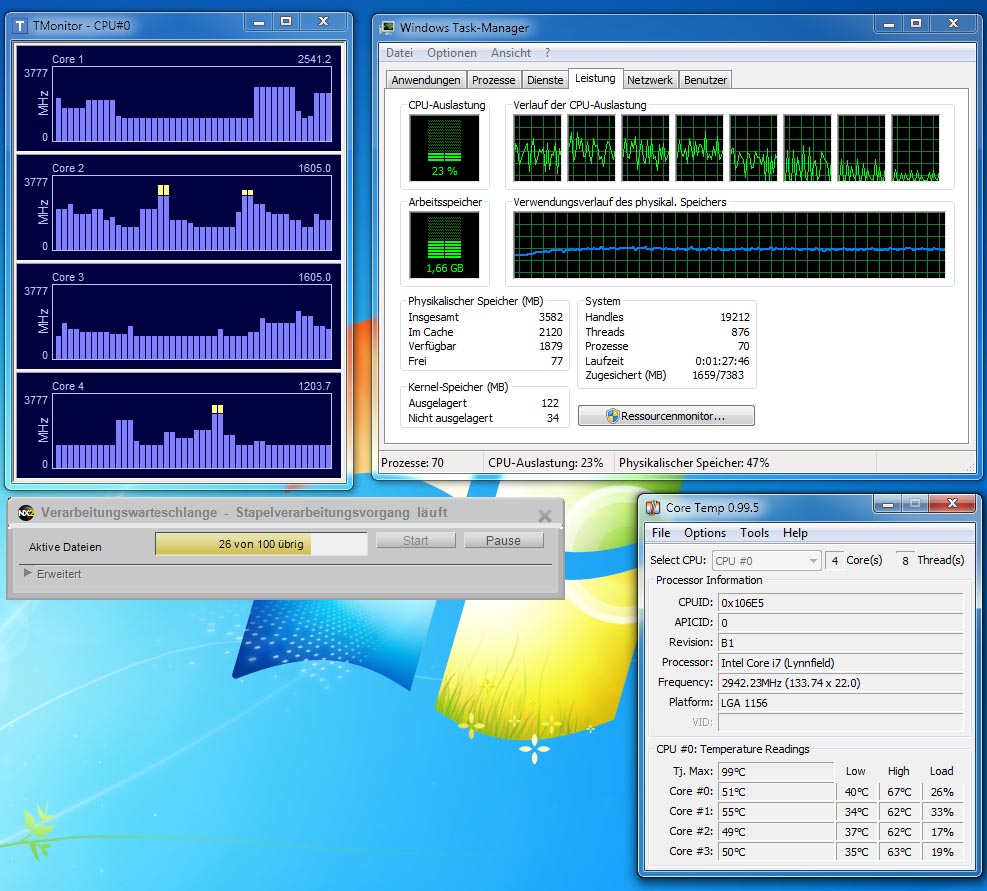Image resolution: width=987 pixels, height=891 pixels.
Task: Click the first CPU usage history graph
Action: tap(537, 148)
